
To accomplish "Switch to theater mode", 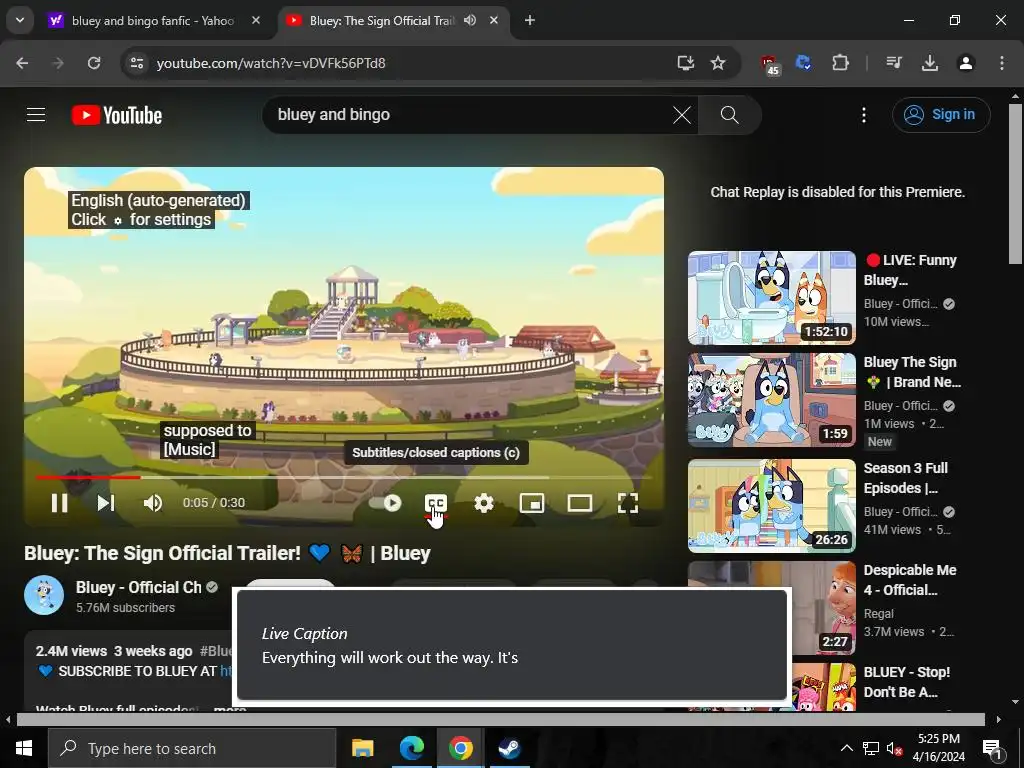I will pyautogui.click(x=580, y=503).
